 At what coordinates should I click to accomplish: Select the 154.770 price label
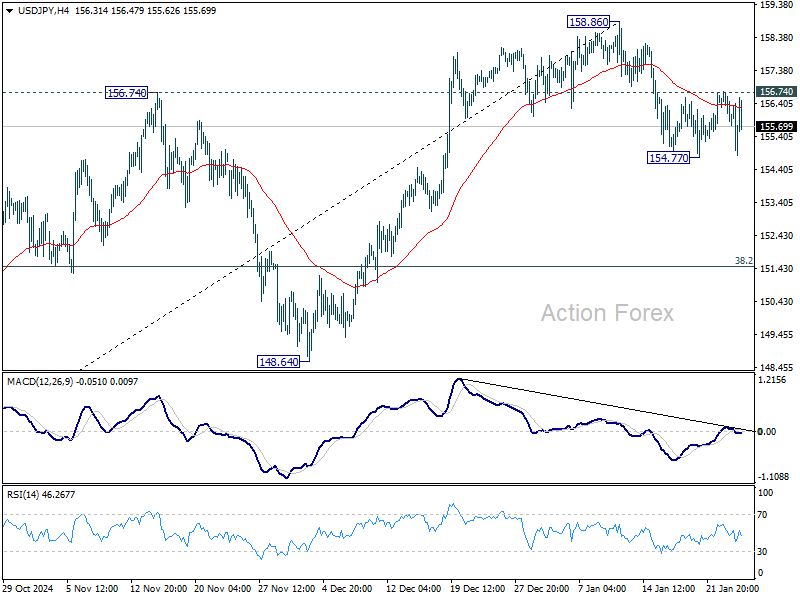pyautogui.click(x=668, y=158)
